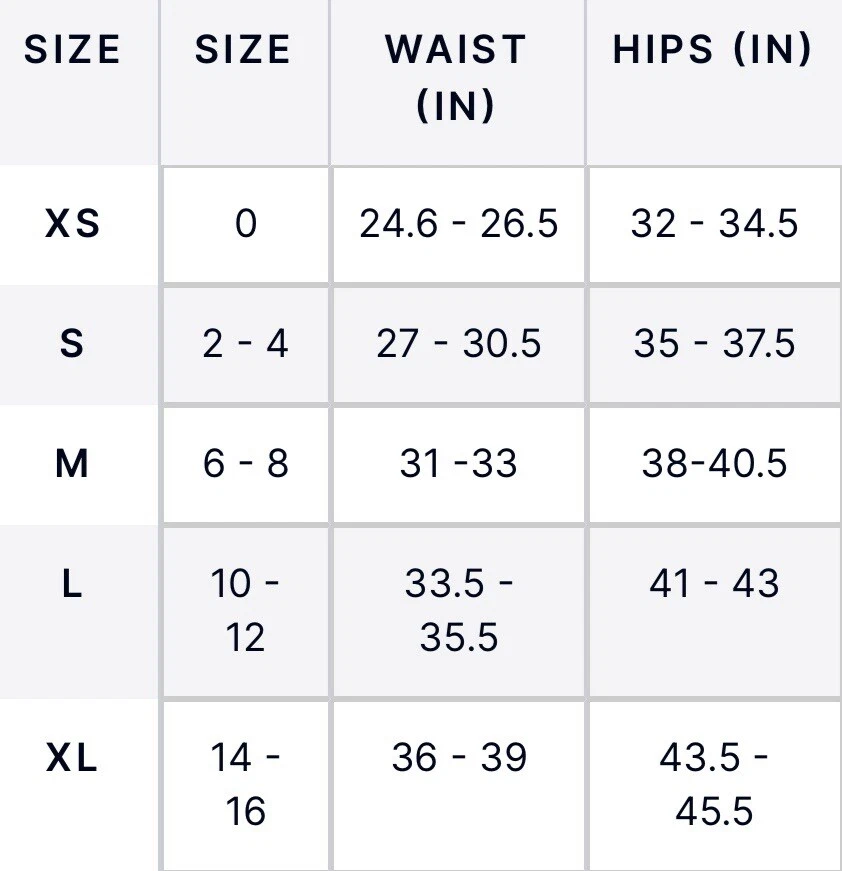Select waist range 27 - 30.5
This screenshot has width=842, height=871.
pos(459,344)
